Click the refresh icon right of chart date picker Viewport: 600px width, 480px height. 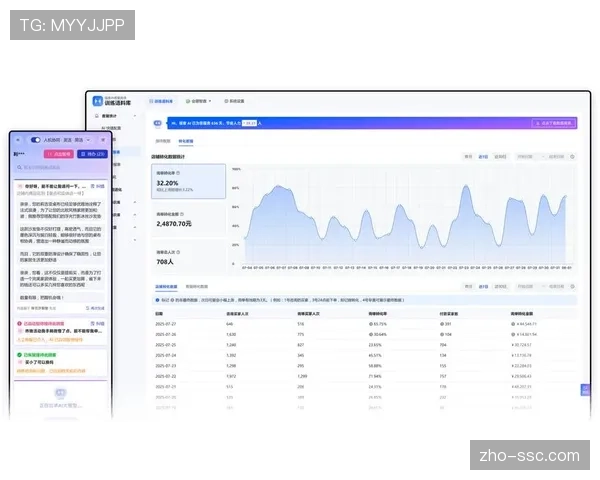click(x=571, y=157)
